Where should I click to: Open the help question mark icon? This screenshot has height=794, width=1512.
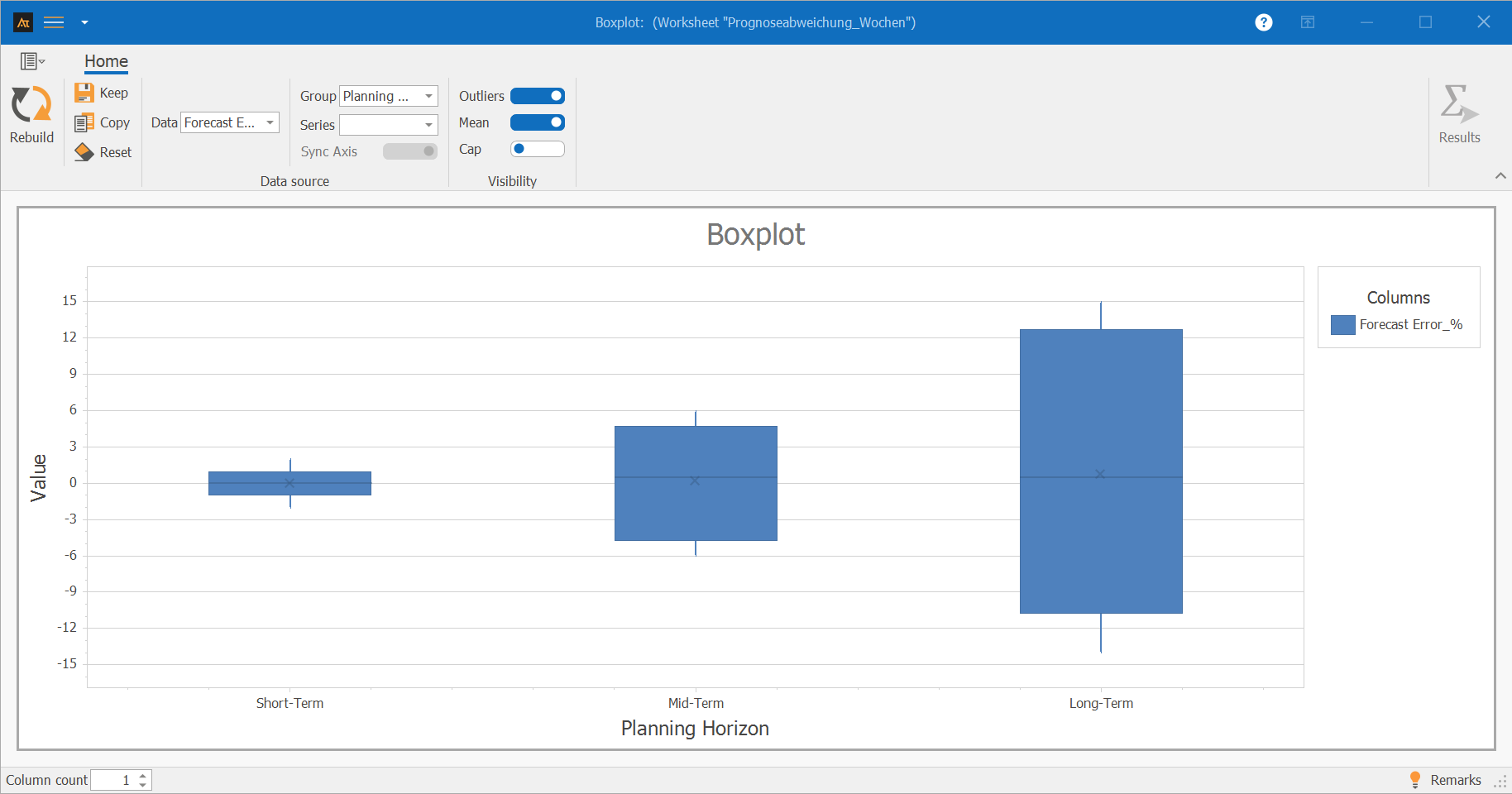(1263, 22)
